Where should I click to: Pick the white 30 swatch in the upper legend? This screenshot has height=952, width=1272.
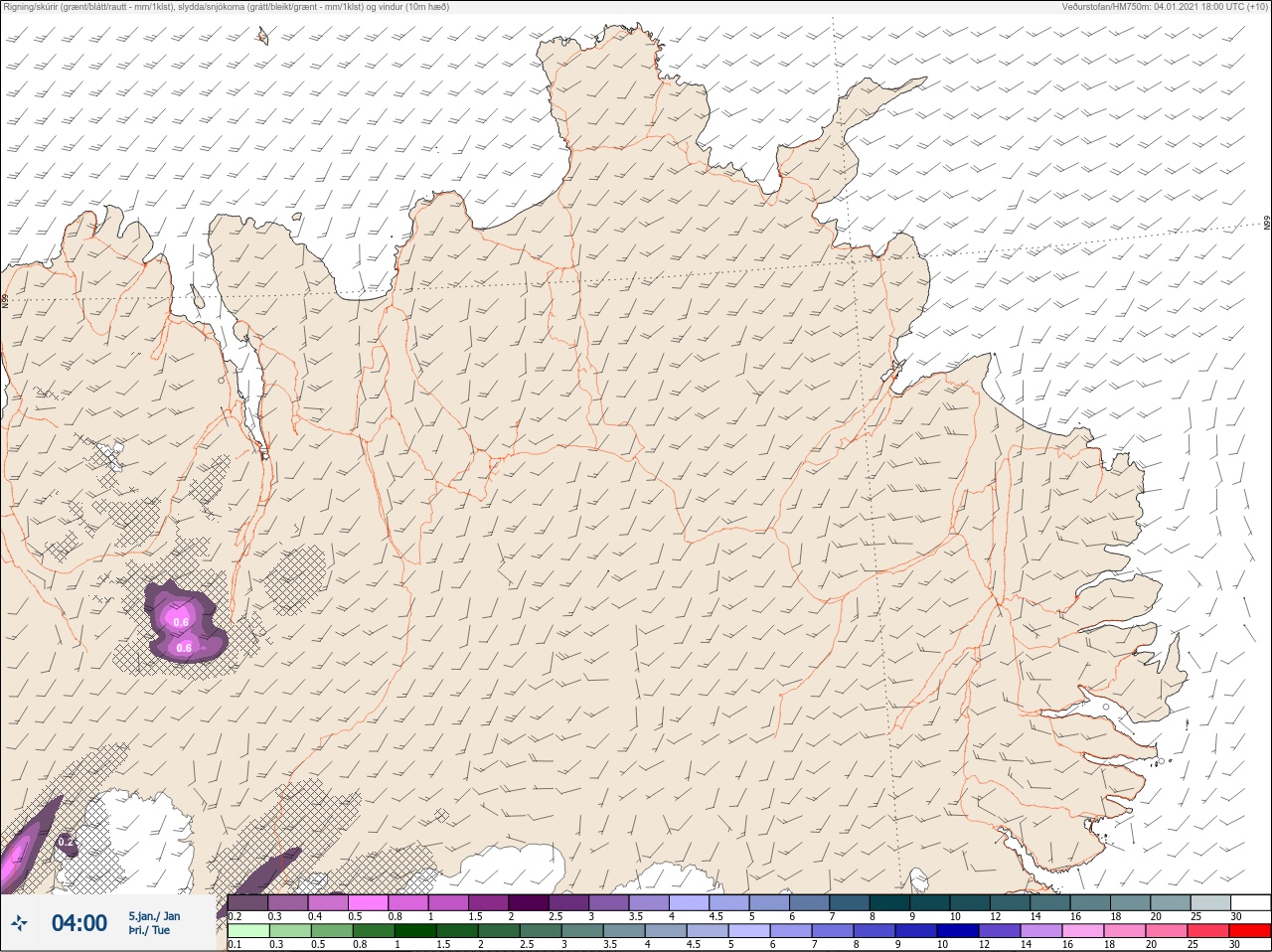click(1251, 902)
